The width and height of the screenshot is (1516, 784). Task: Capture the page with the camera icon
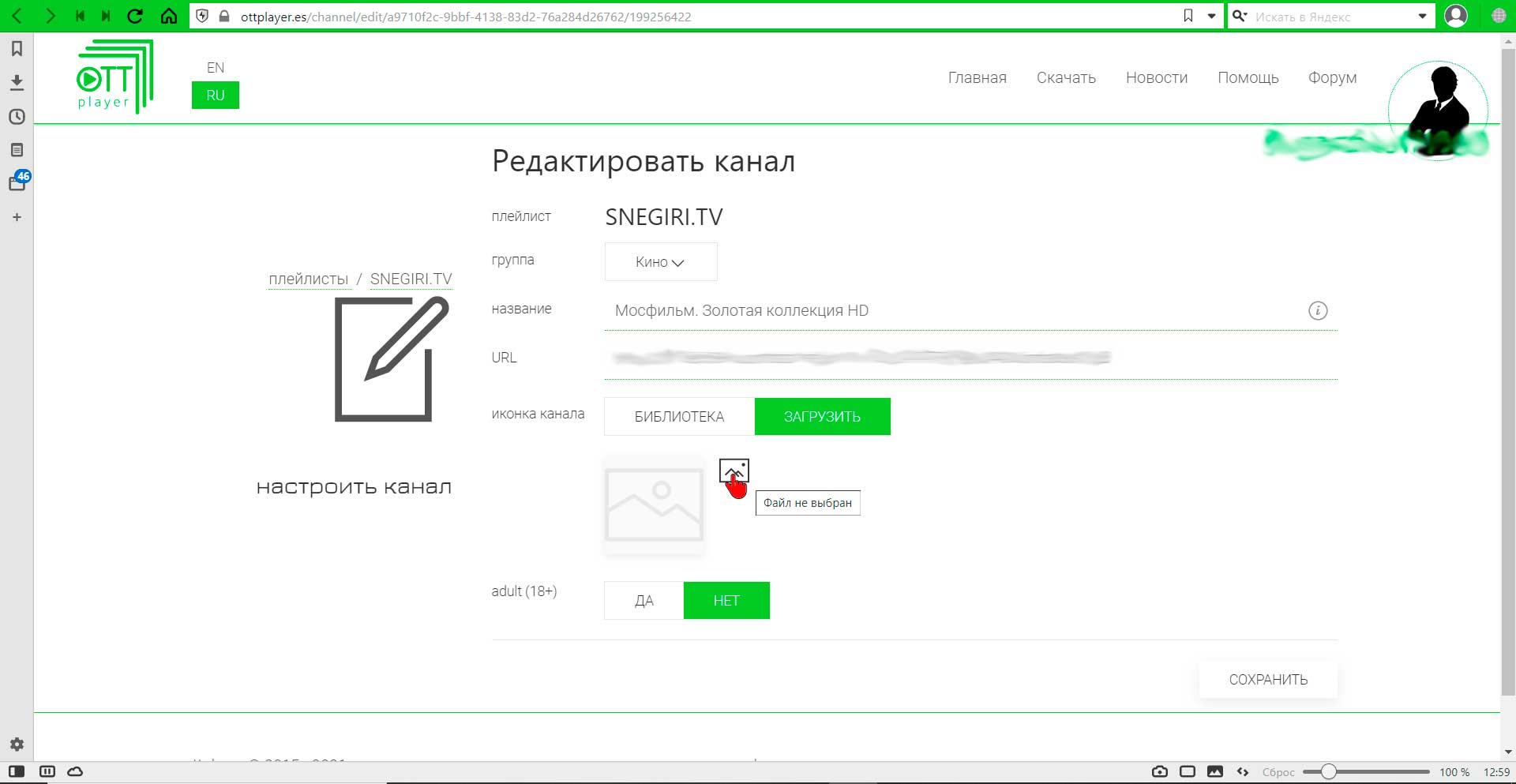(x=1160, y=771)
